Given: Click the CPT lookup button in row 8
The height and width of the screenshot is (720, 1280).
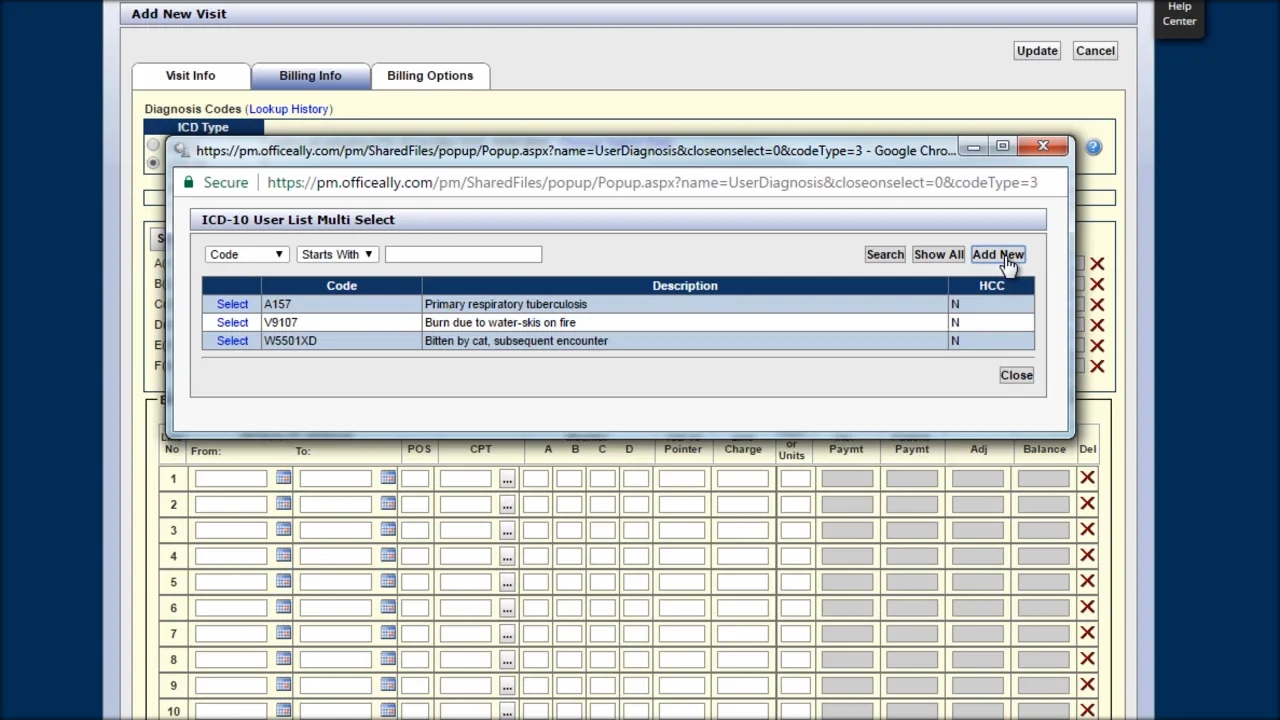Looking at the screenshot, I should coord(507,660).
